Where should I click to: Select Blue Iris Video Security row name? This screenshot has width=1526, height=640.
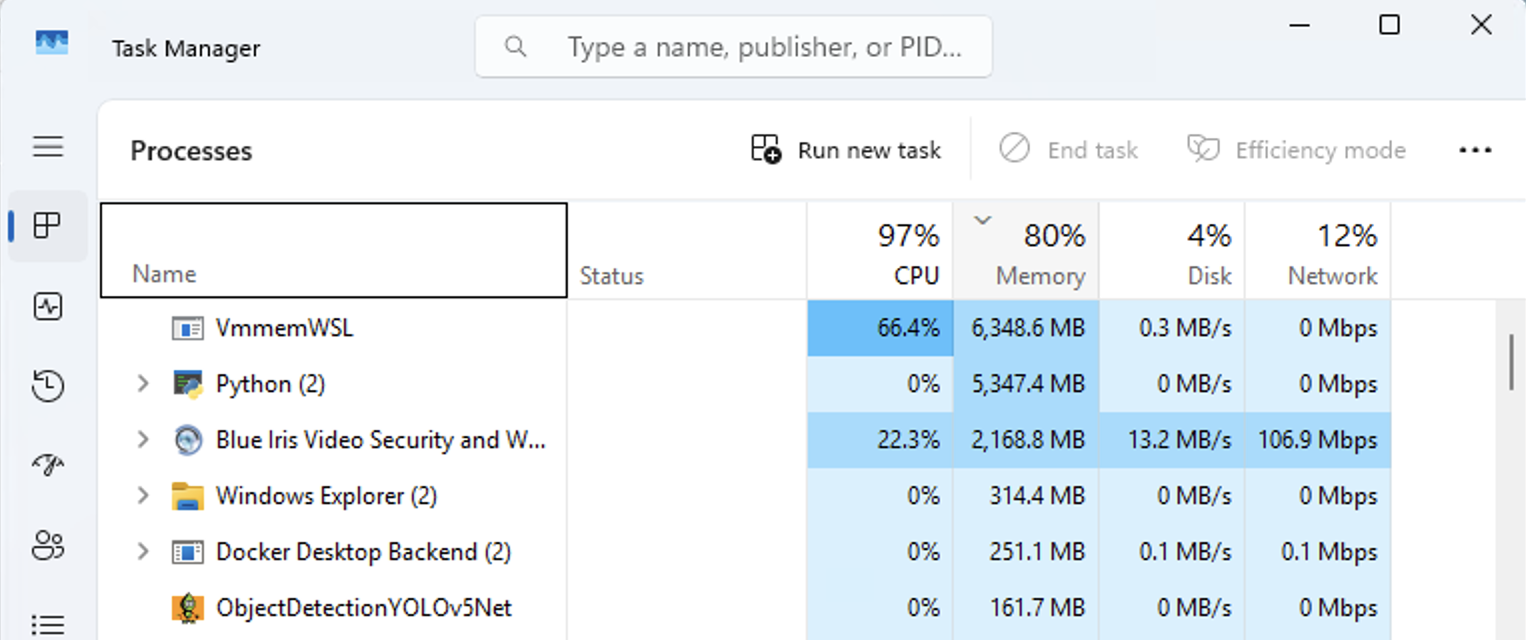[381, 440]
